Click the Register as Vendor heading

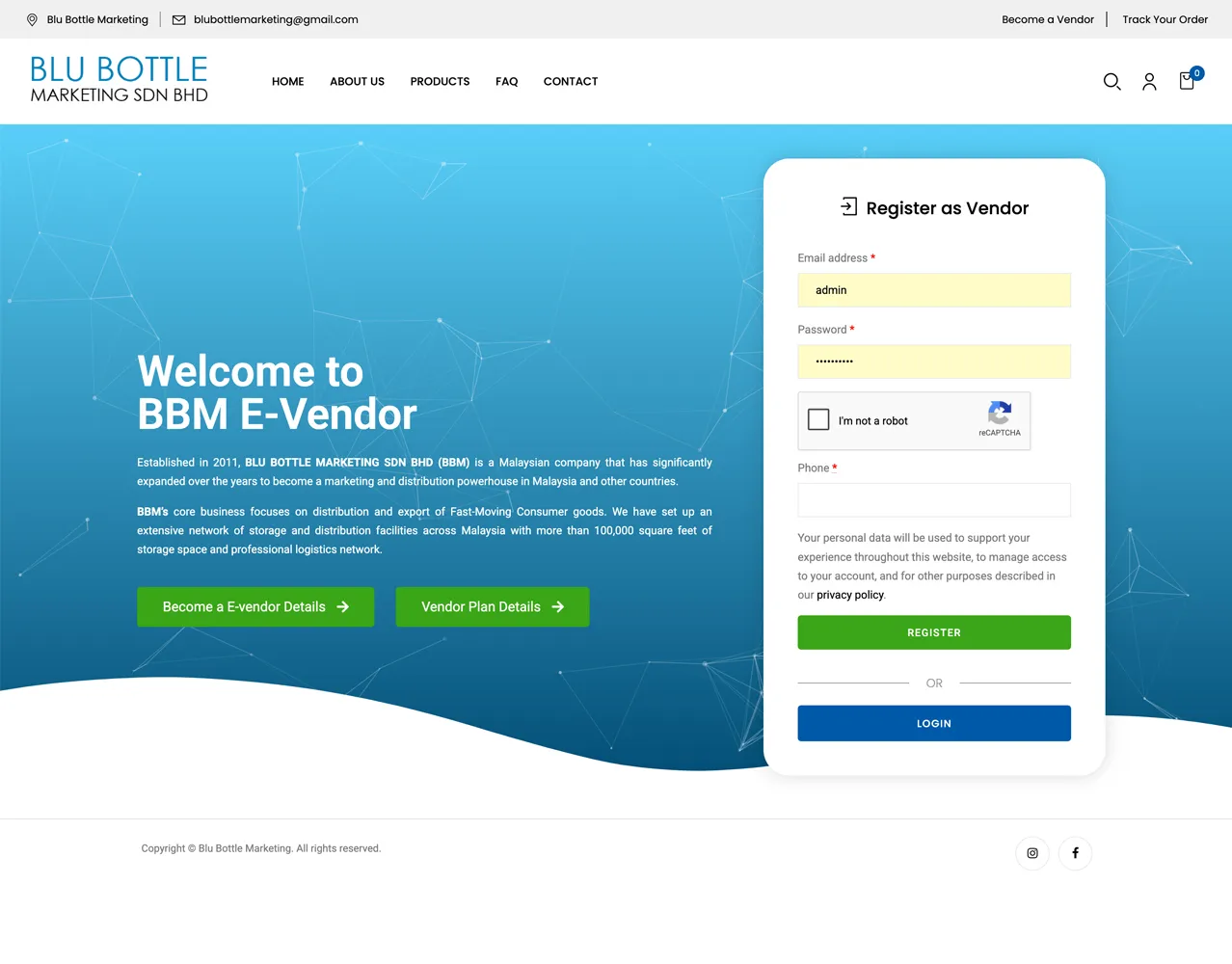tap(948, 208)
